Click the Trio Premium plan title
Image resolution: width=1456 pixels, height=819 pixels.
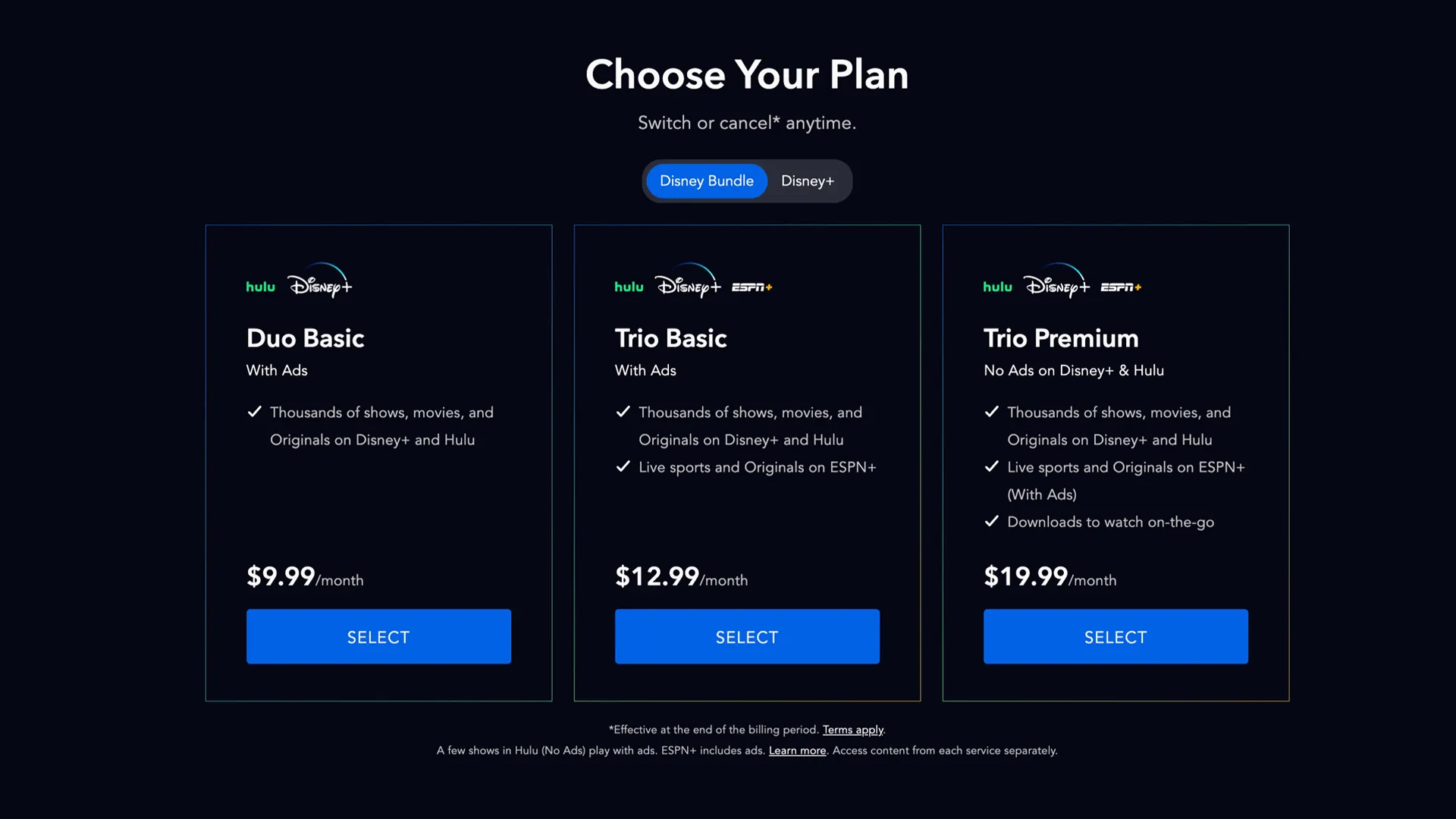point(1061,339)
